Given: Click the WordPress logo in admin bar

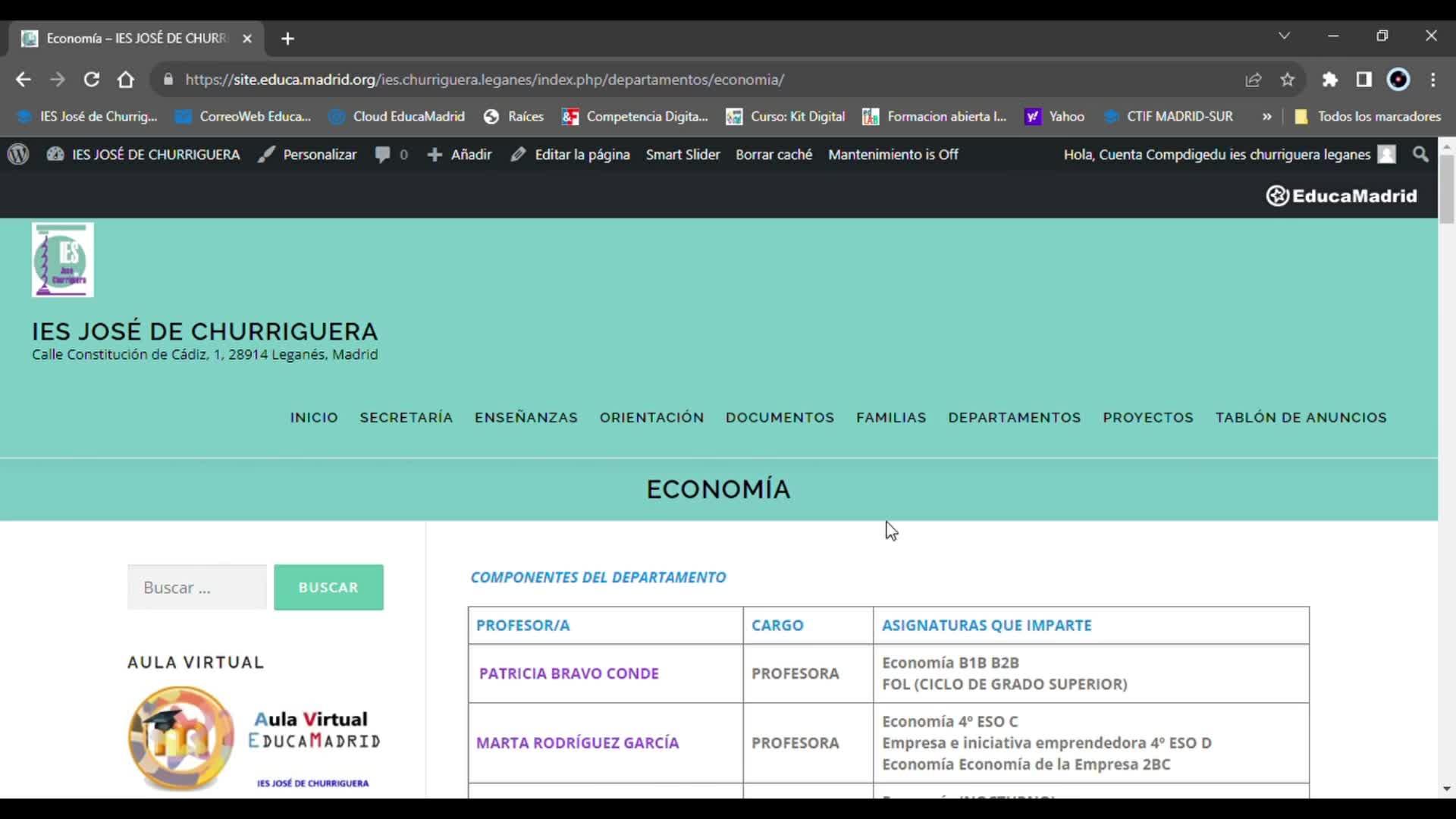Looking at the screenshot, I should tap(18, 155).
